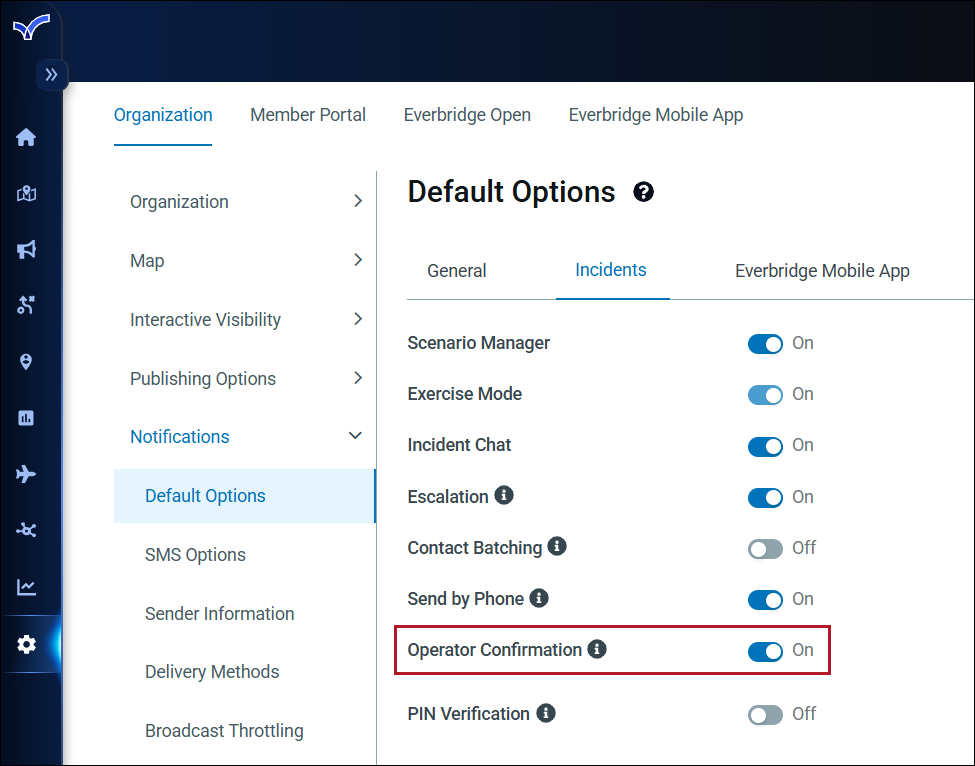The width and height of the screenshot is (975, 766).
Task: Click help icon beside Default Options
Action: coord(644,192)
